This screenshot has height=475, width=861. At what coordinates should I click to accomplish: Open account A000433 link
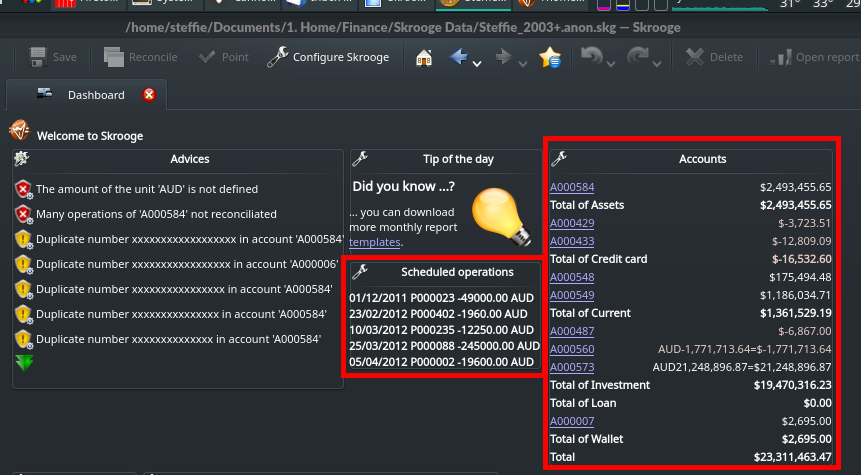572,241
